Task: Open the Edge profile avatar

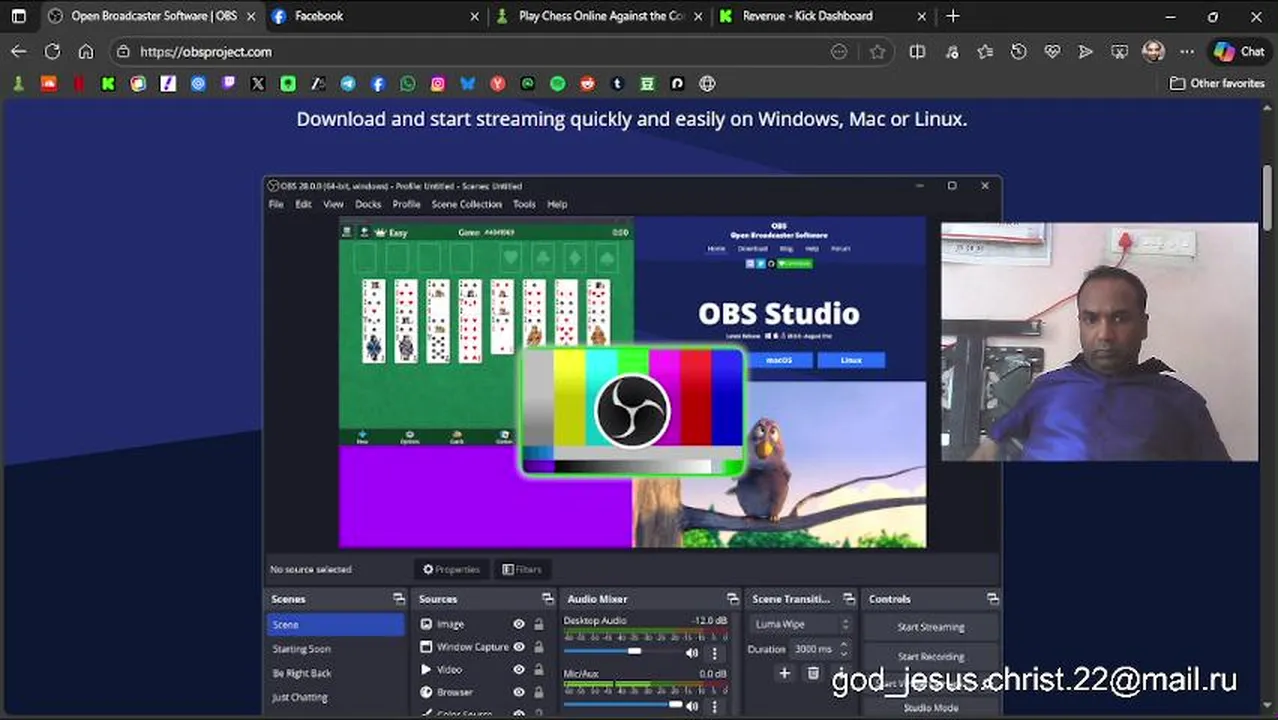Action: pyautogui.click(x=1153, y=52)
